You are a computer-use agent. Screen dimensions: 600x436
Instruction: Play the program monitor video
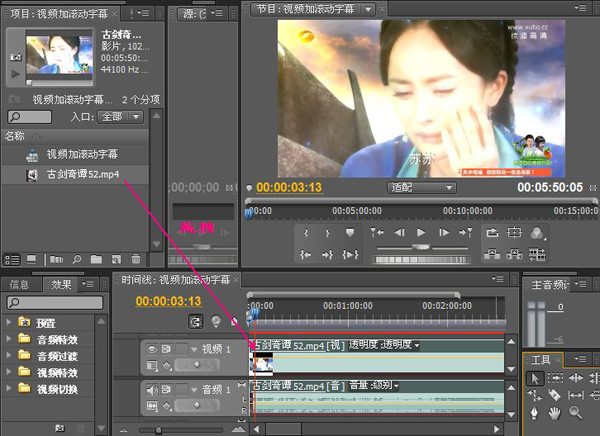421,232
